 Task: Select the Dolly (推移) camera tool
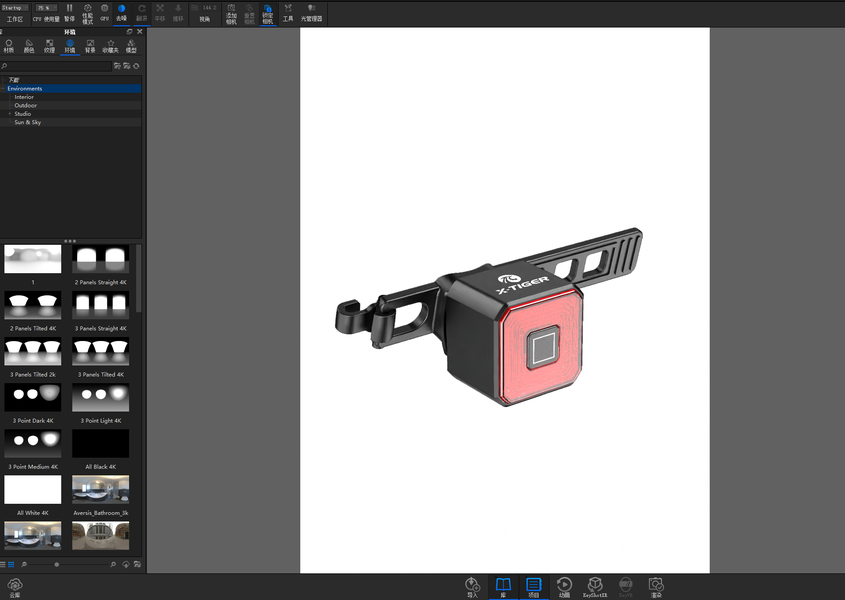[178, 13]
